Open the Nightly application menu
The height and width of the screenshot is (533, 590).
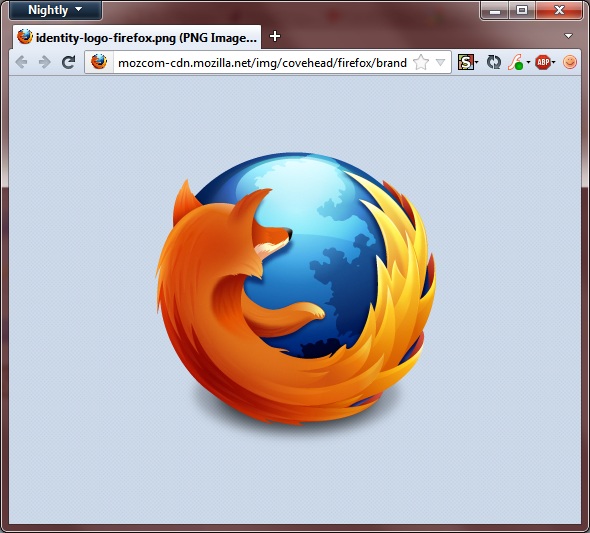[x=55, y=10]
